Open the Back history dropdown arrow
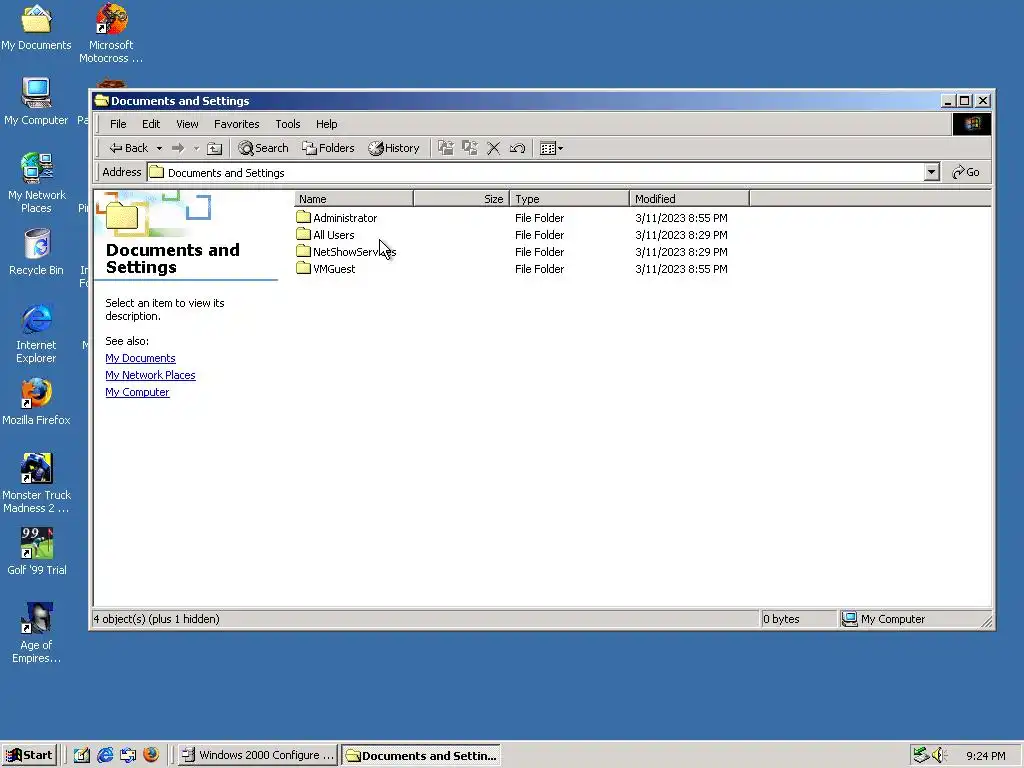Screen dimensions: 1024x768 (x=159, y=148)
